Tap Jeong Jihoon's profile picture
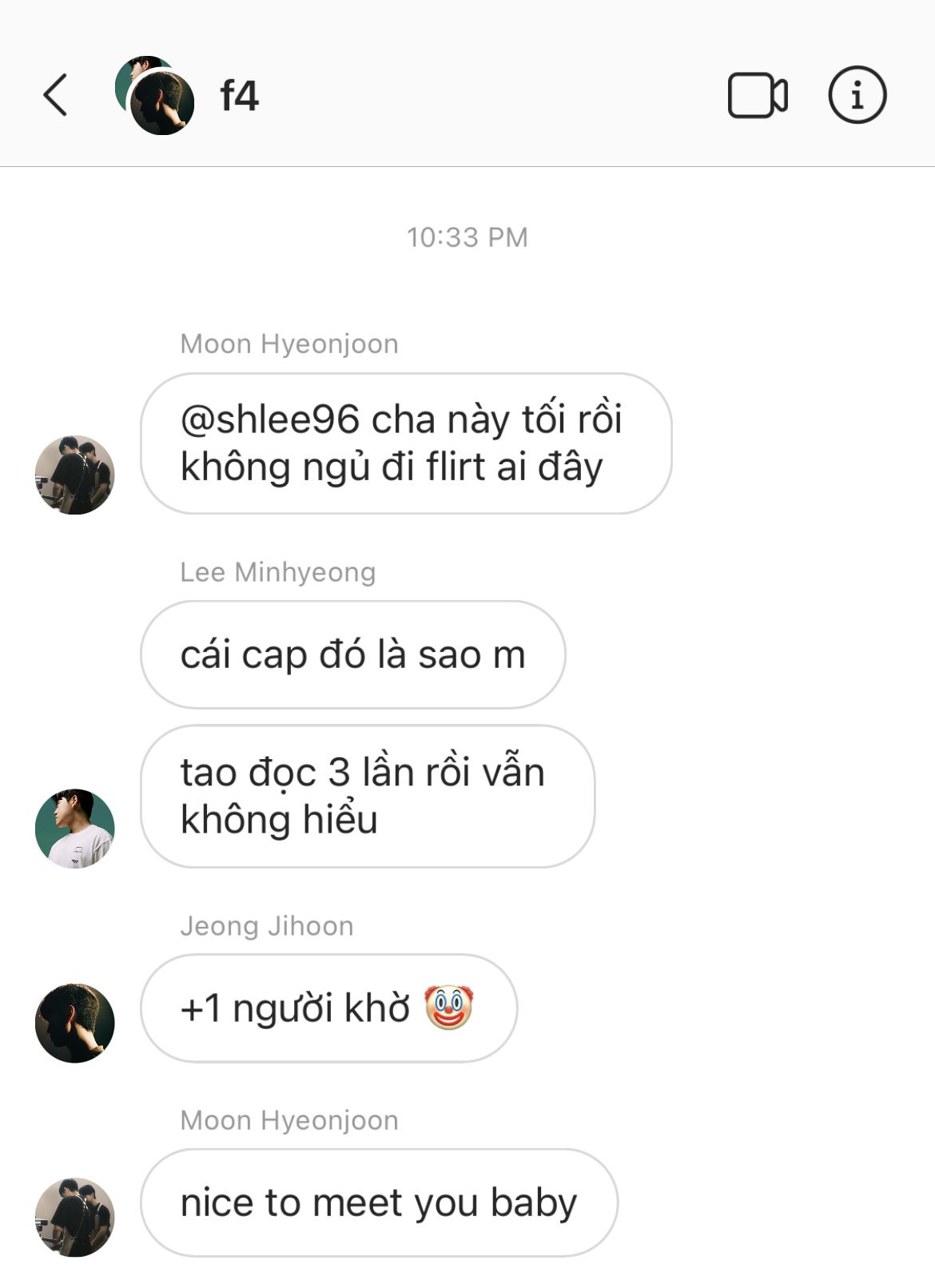 click(x=75, y=1023)
